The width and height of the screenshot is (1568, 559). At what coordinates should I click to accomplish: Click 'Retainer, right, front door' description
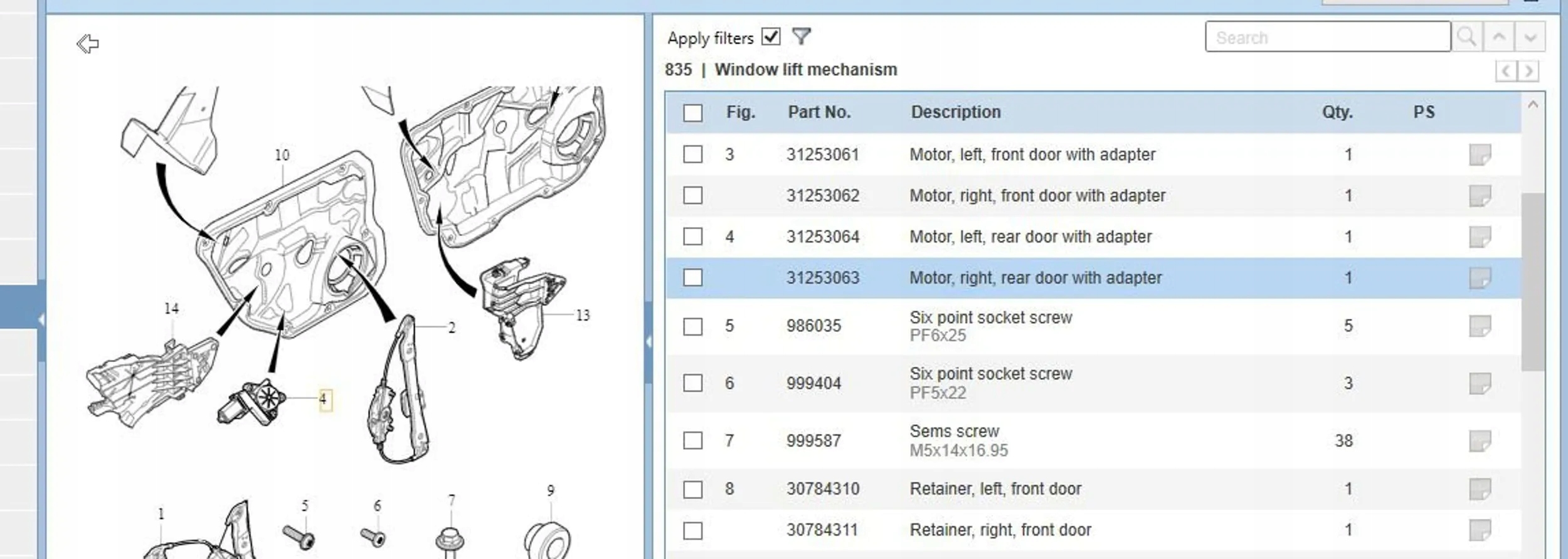1000,531
